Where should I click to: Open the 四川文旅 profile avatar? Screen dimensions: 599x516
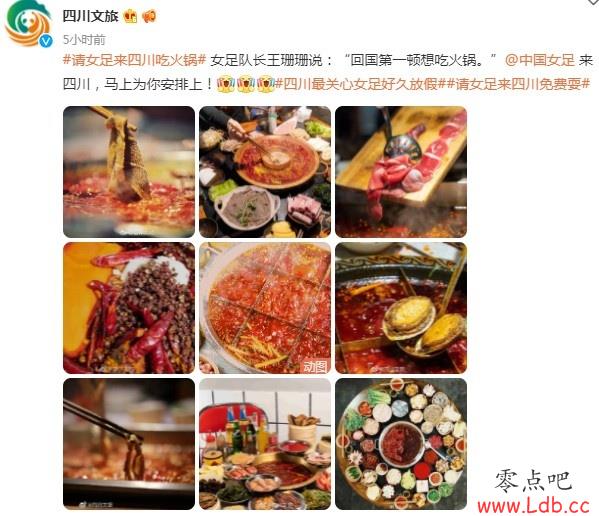point(28,23)
